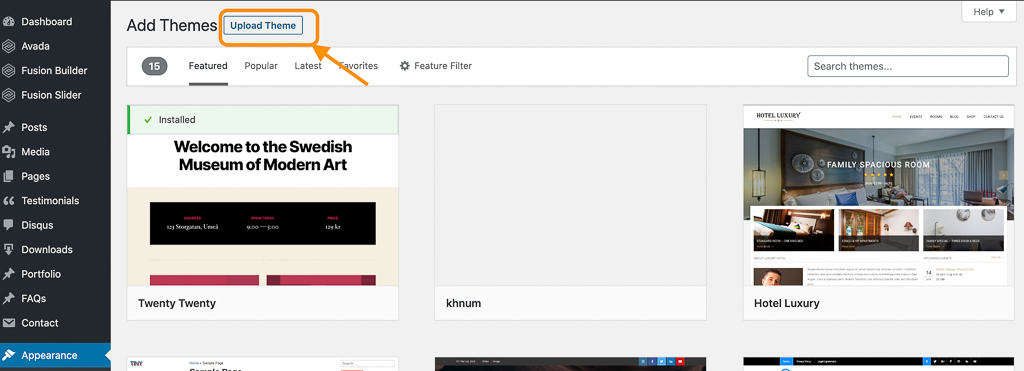
Task: Click the Avada icon in sidebar
Action: pos(8,46)
